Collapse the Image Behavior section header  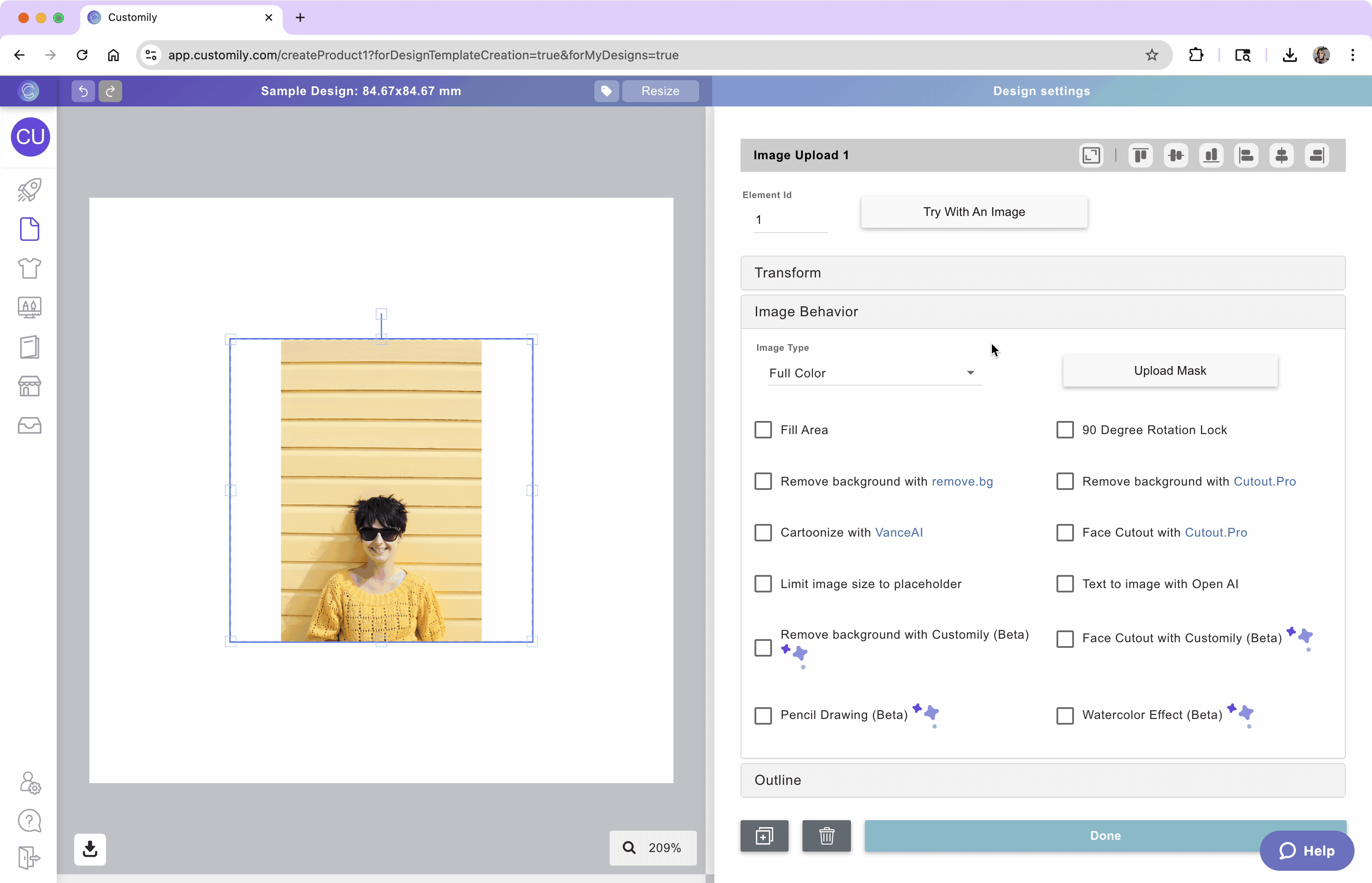coord(1042,312)
